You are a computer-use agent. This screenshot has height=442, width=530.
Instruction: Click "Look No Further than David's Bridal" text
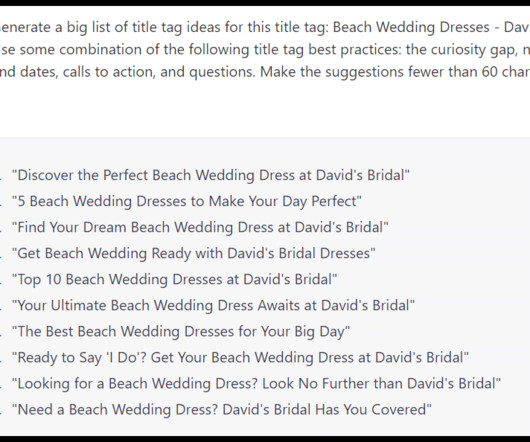coord(379,384)
